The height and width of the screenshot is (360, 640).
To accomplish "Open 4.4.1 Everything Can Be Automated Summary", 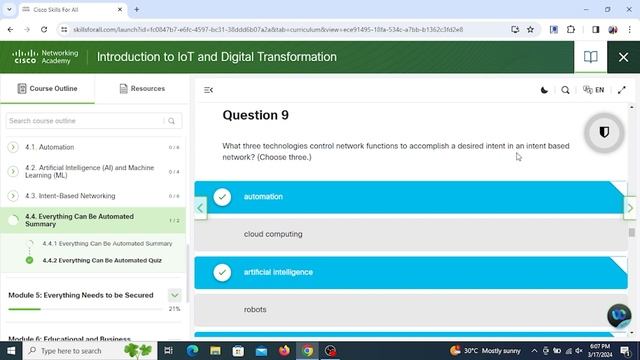I will tap(107, 244).
